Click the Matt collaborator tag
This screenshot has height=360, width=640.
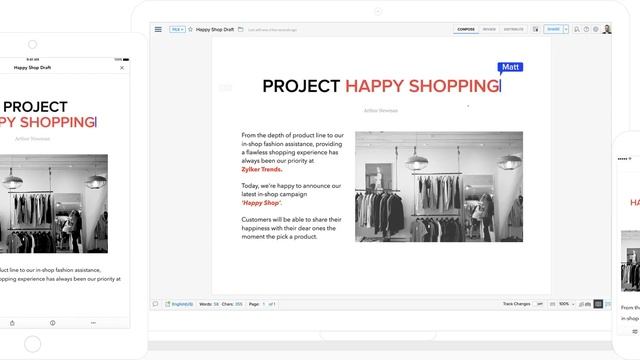coord(510,67)
